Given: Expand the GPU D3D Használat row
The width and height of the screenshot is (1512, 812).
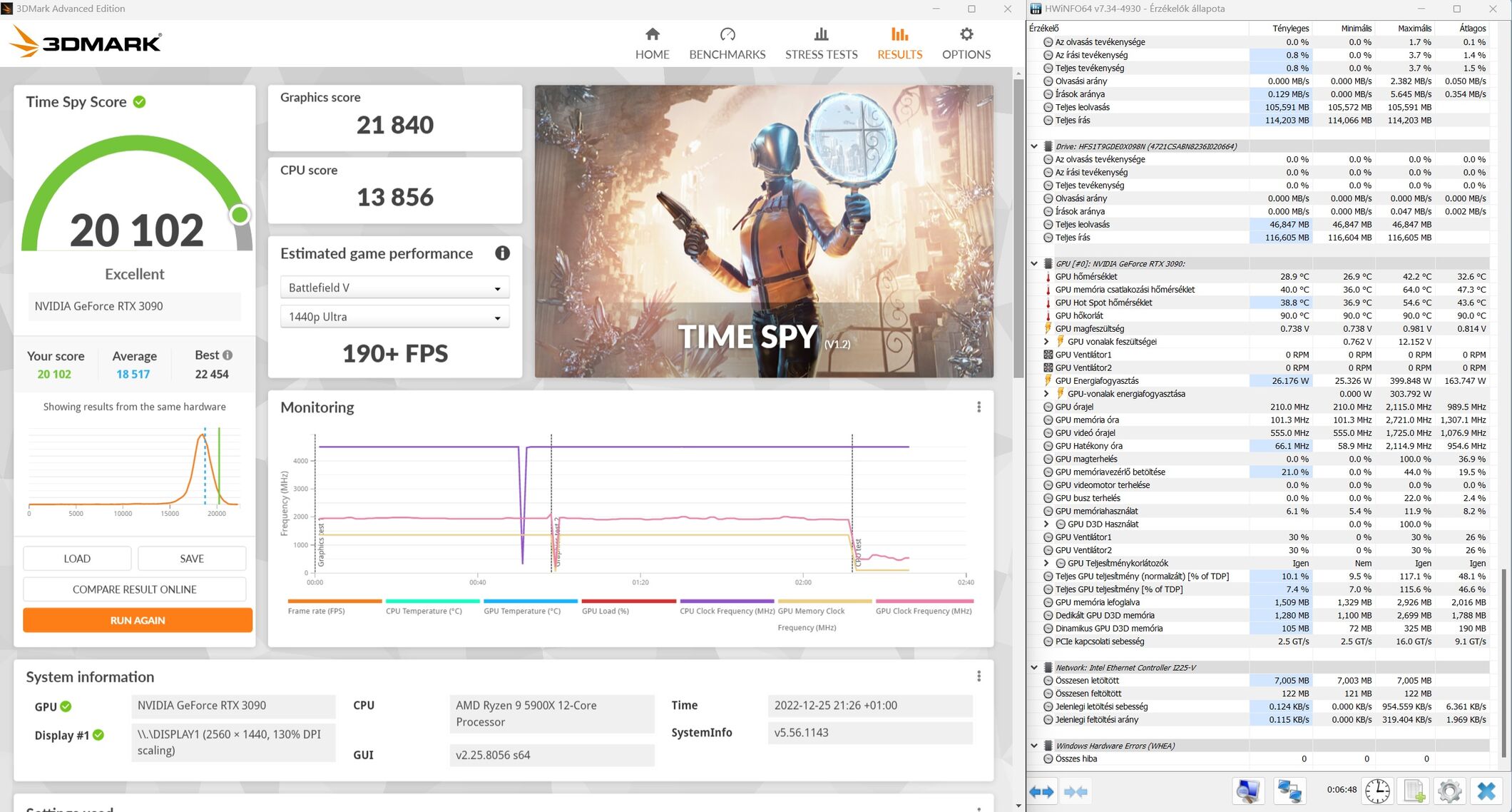Looking at the screenshot, I should pyautogui.click(x=1046, y=524).
